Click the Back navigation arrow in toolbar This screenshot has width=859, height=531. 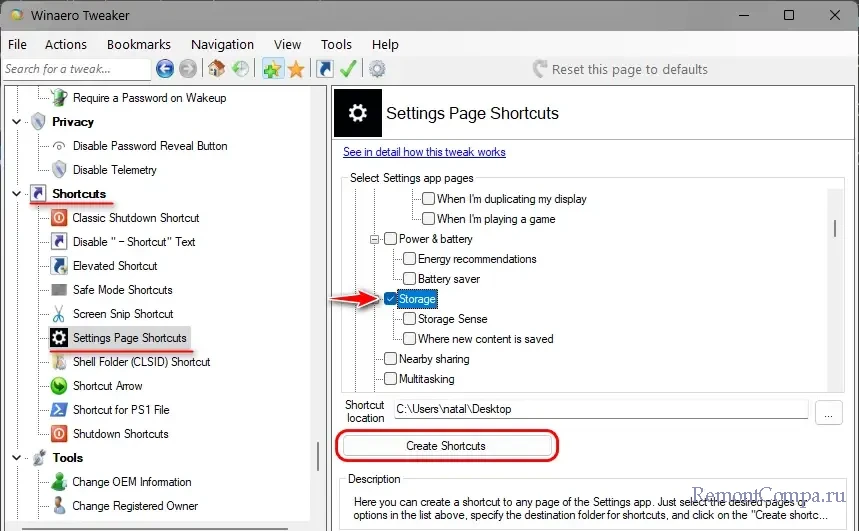[164, 69]
